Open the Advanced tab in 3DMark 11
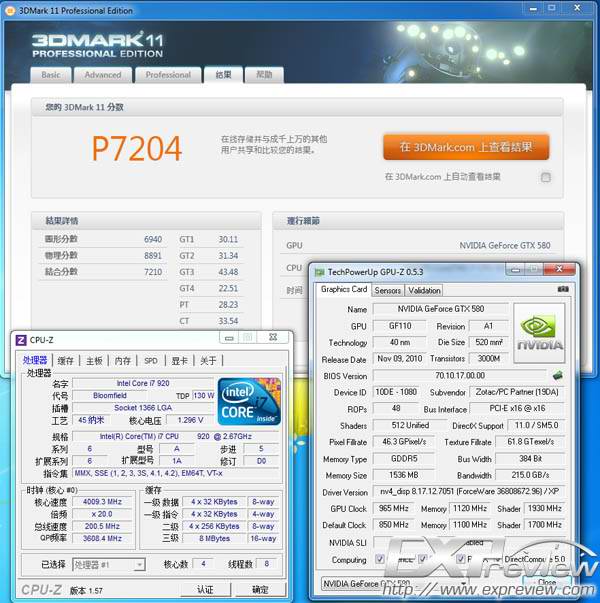Screen dimensions: 600x603 tap(103, 75)
